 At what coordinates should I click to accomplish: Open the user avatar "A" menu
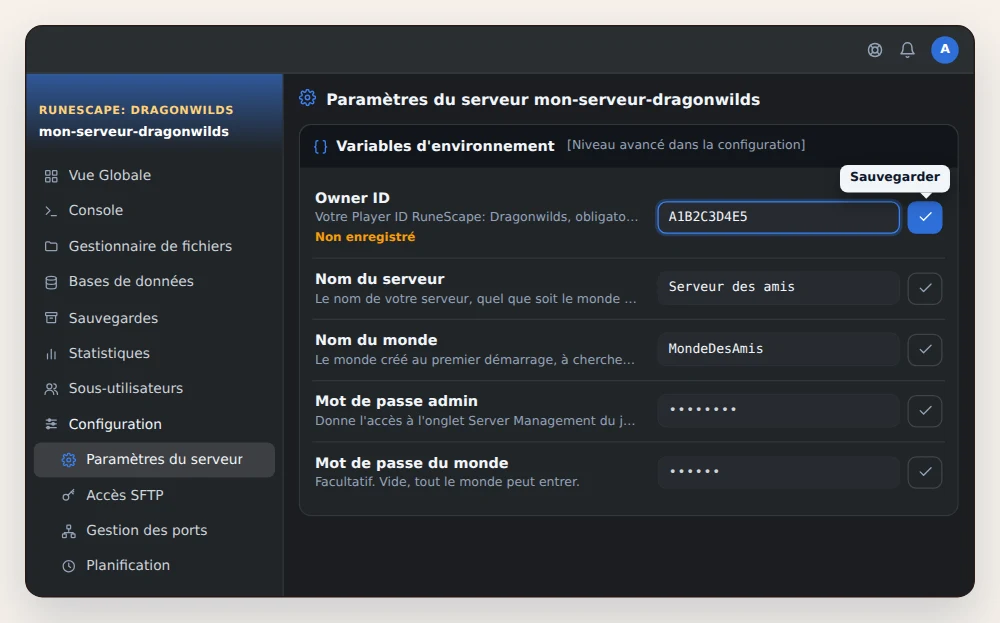pos(945,50)
